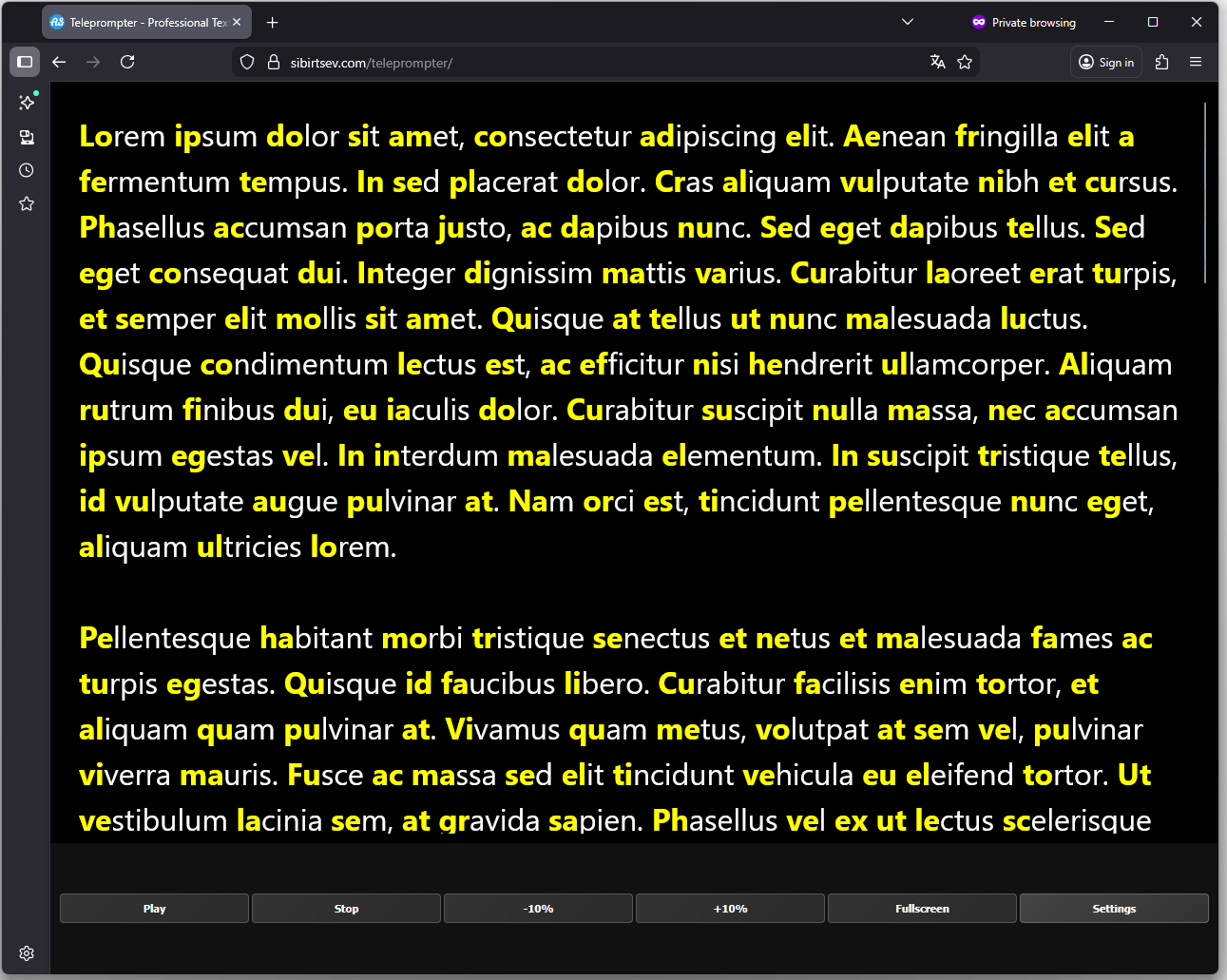Expand the list all tabs chevron

(x=908, y=22)
